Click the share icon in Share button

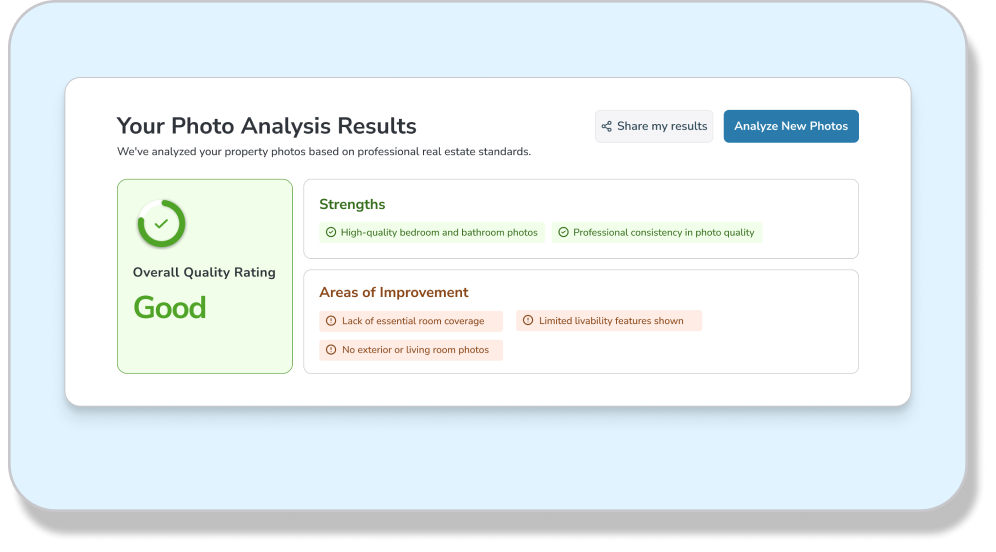point(606,127)
